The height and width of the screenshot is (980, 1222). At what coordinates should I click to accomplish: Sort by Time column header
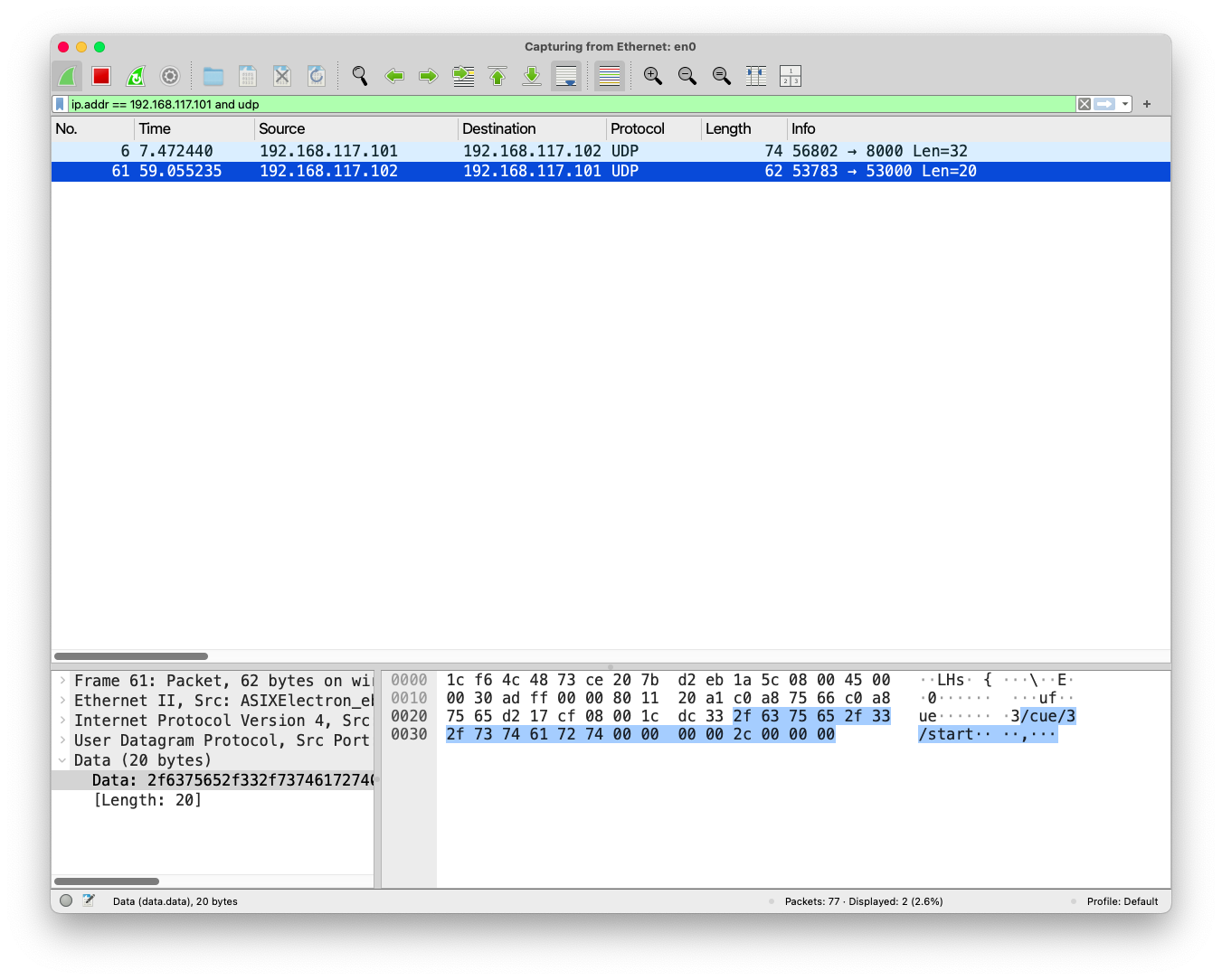point(194,128)
